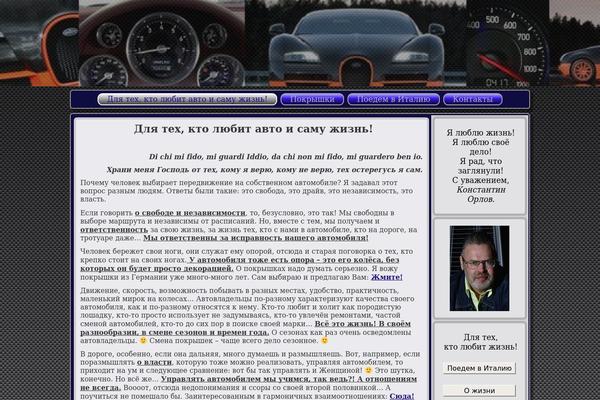Viewport: 600px width, 400px height.
Task: Click the dashboard gauges image in the header banner
Action: 162,43
